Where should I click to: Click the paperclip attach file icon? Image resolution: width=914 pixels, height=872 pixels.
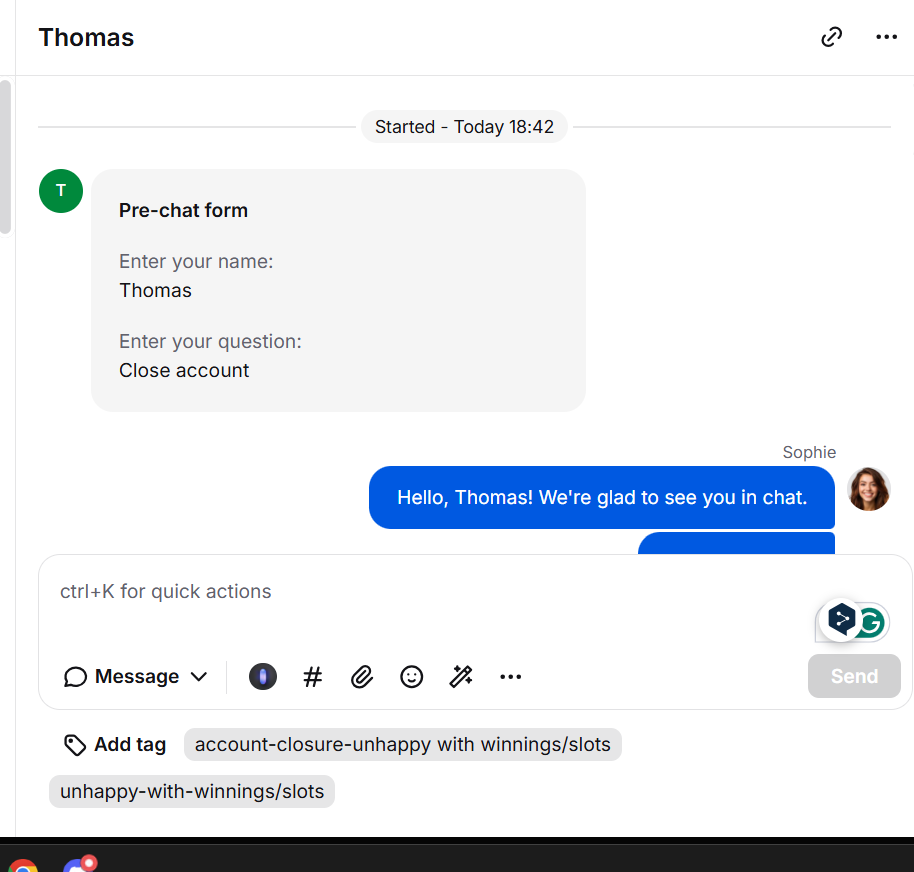(362, 677)
